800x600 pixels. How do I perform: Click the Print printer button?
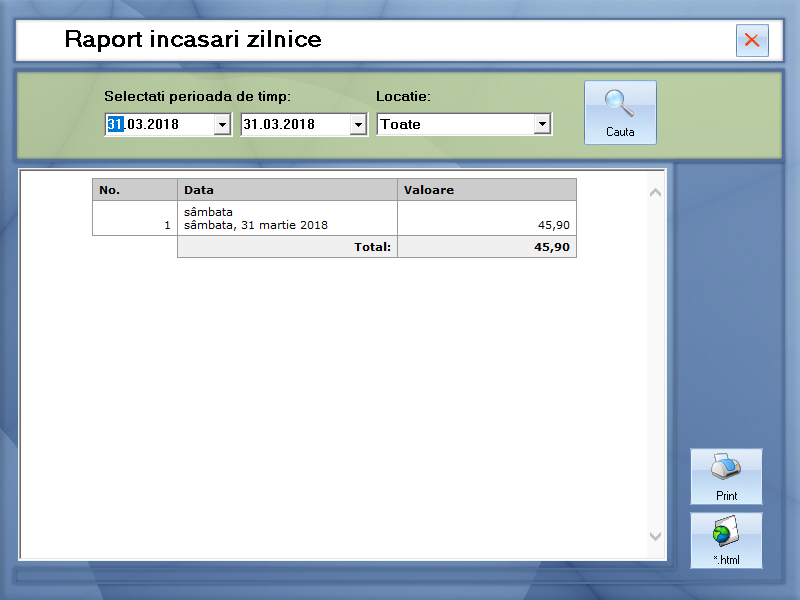[726, 477]
